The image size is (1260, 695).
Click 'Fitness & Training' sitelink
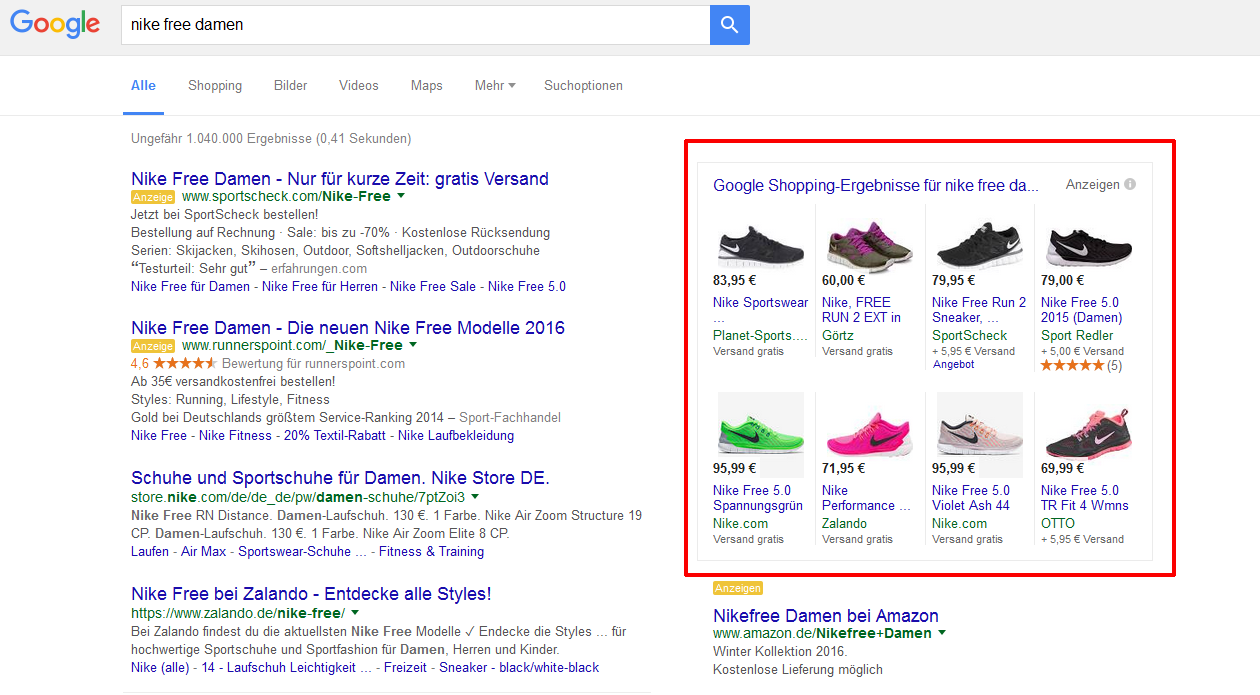431,552
